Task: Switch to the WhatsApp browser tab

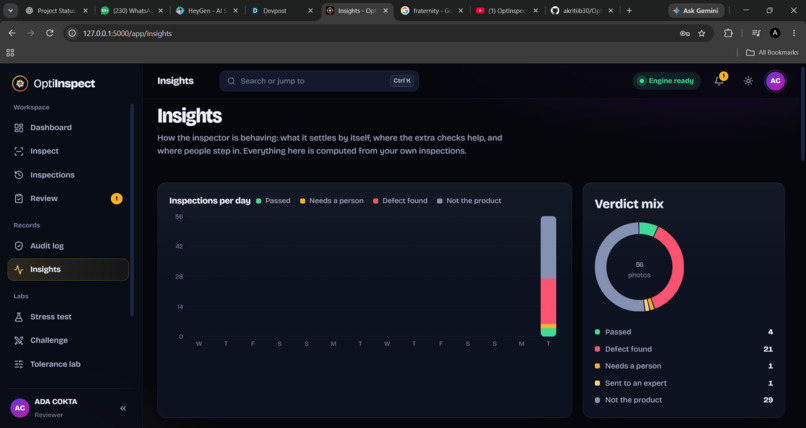Action: 132,10
